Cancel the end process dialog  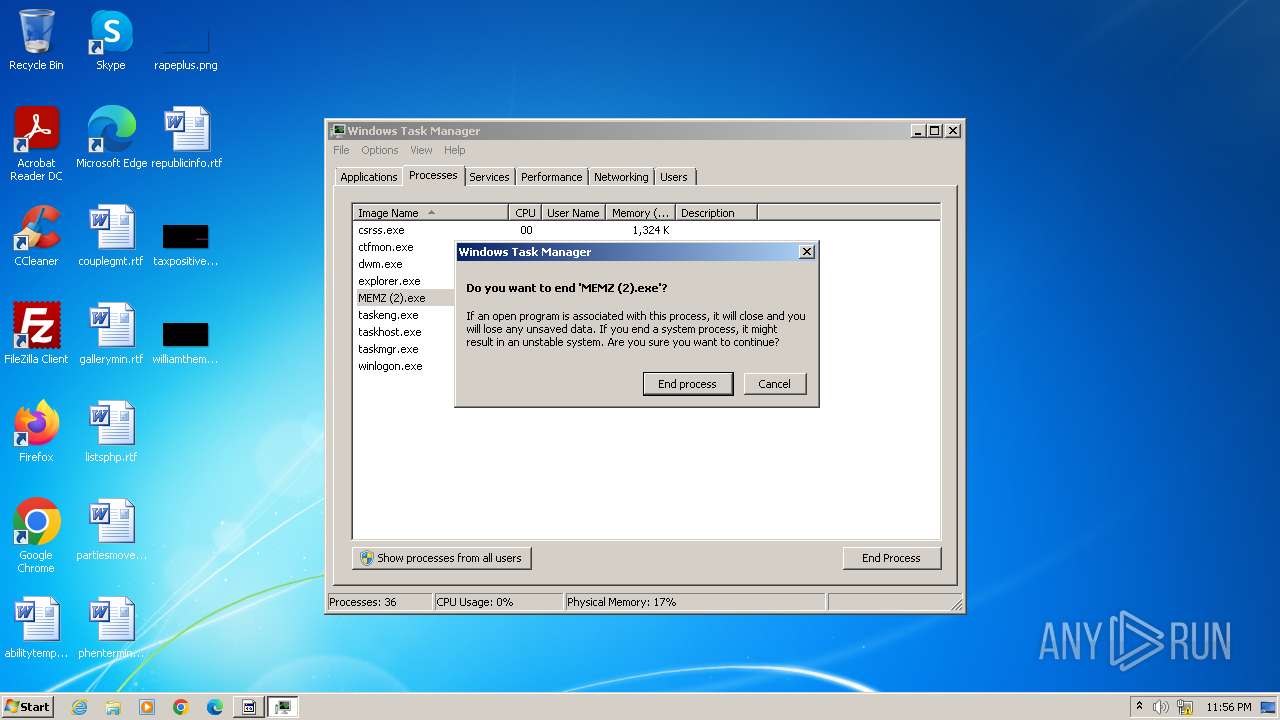click(x=774, y=384)
